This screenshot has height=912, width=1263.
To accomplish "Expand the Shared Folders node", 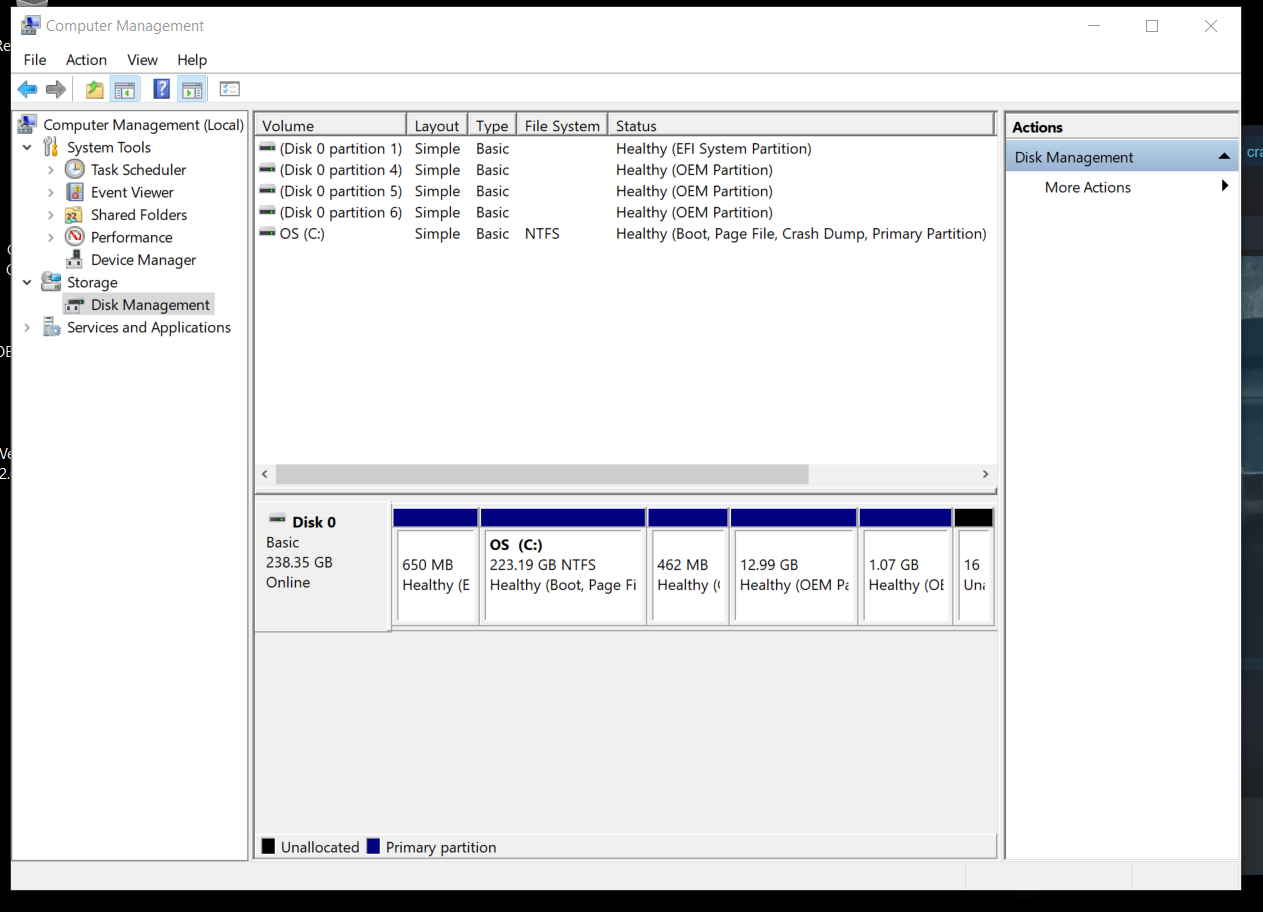I will coord(51,215).
